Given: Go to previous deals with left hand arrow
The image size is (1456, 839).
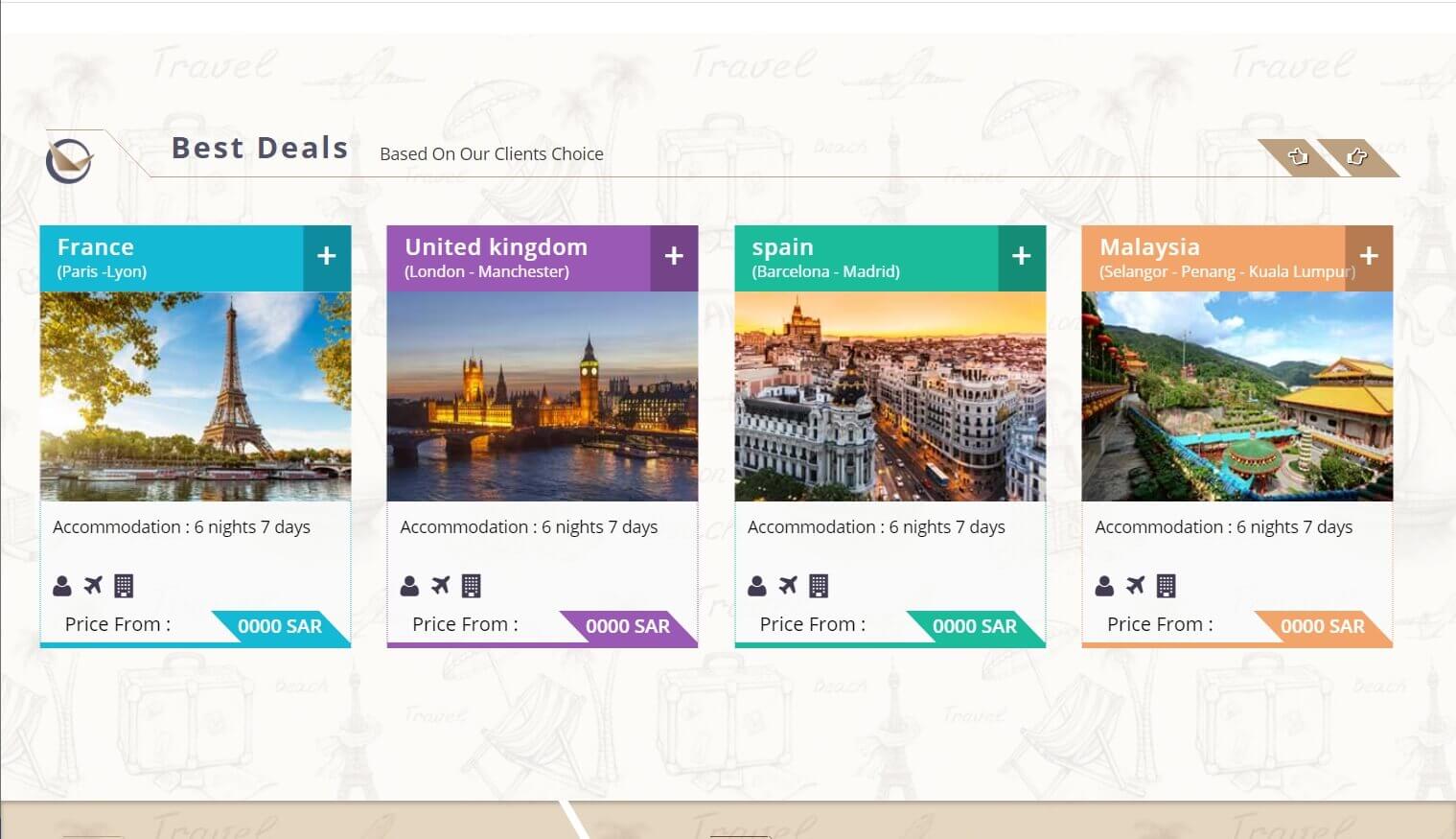Looking at the screenshot, I should coord(1298,157).
